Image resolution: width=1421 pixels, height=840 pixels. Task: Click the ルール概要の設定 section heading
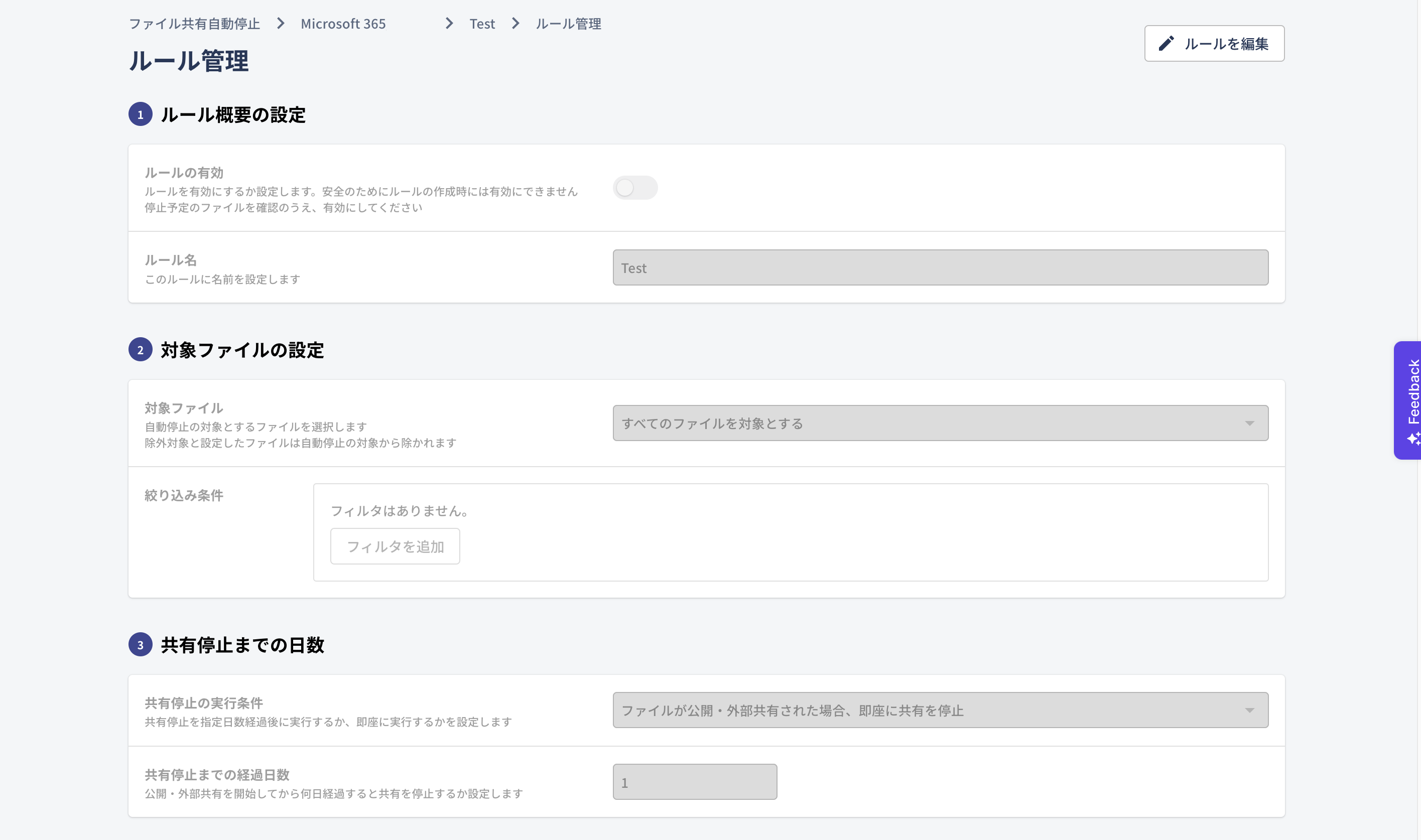(x=233, y=115)
